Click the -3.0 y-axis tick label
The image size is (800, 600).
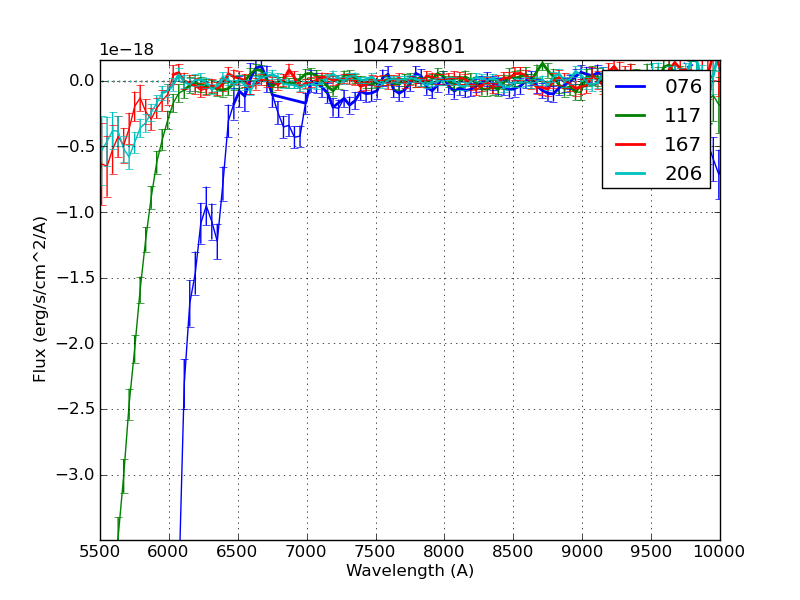76,475
